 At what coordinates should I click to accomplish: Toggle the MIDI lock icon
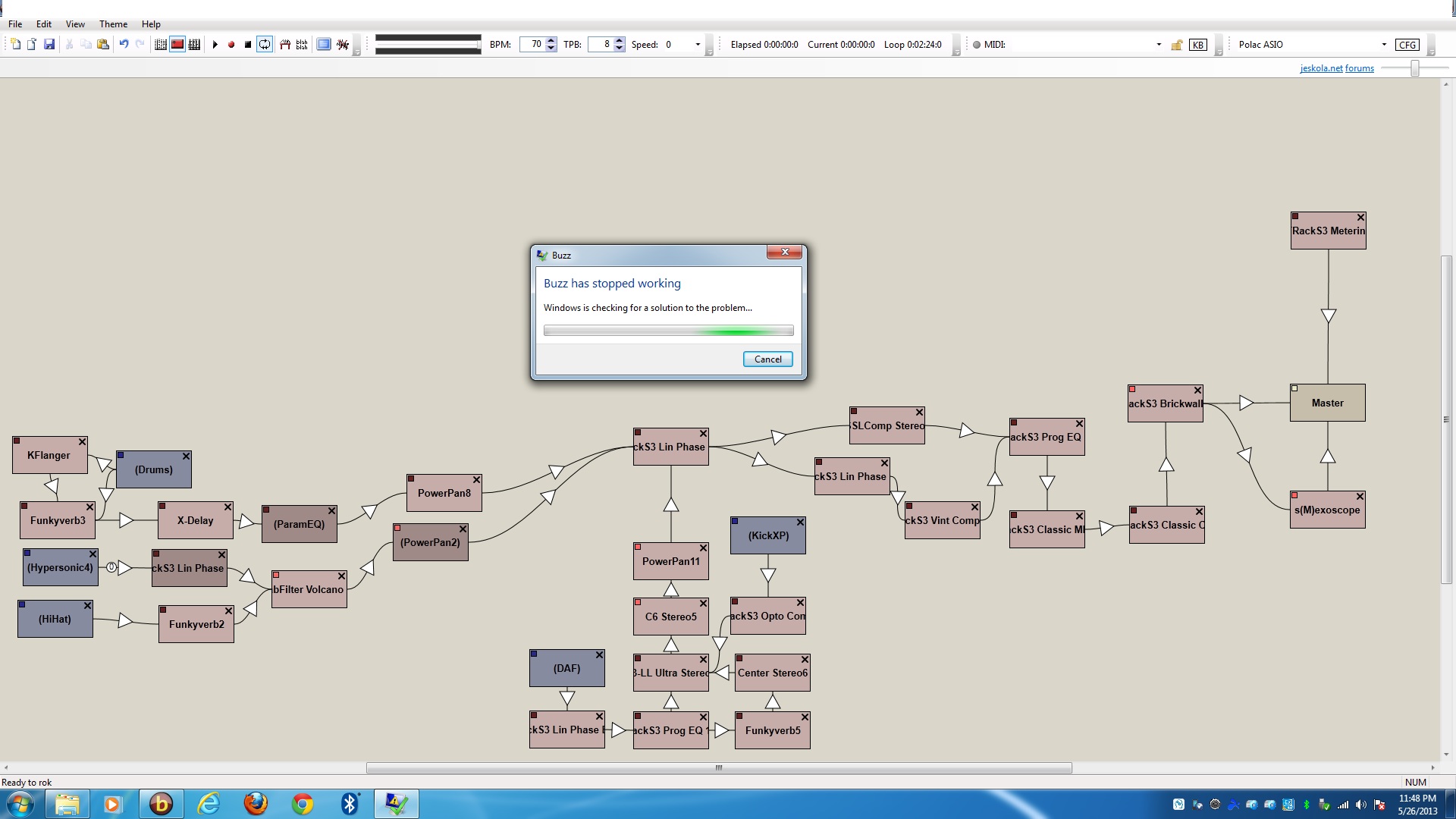tap(1177, 45)
